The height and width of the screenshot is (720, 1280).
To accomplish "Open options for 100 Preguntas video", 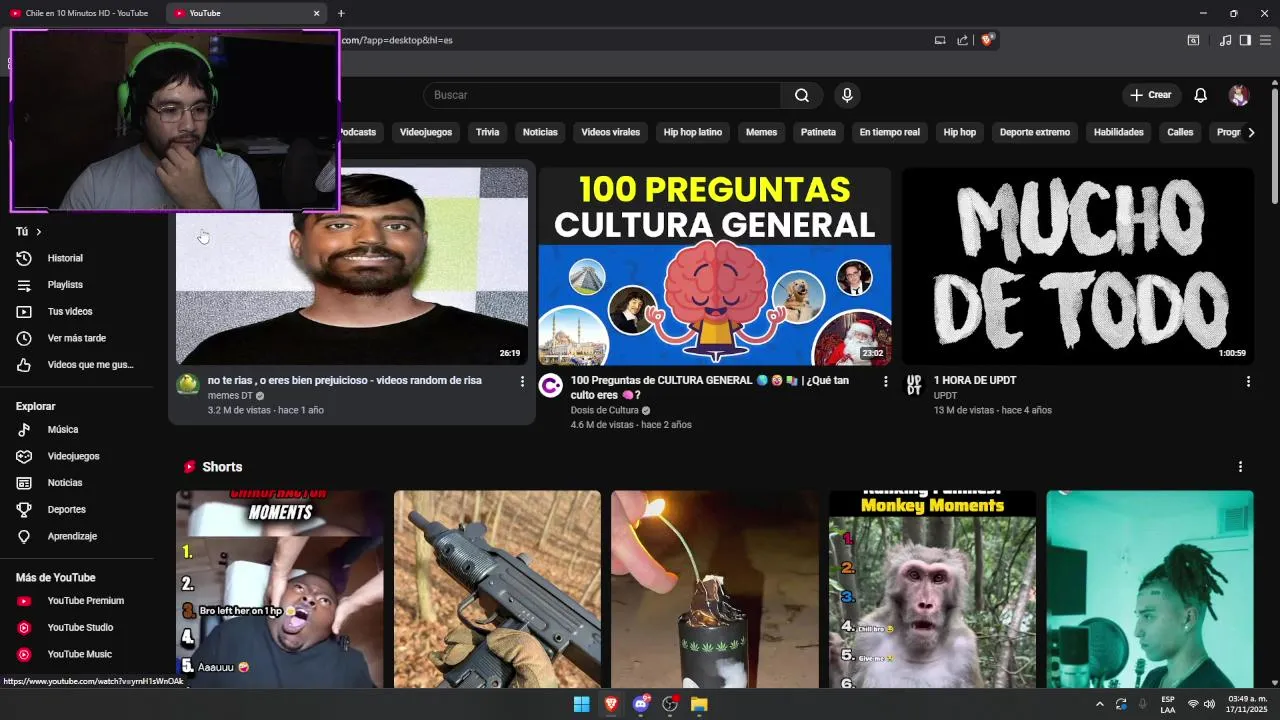I will pos(885,381).
